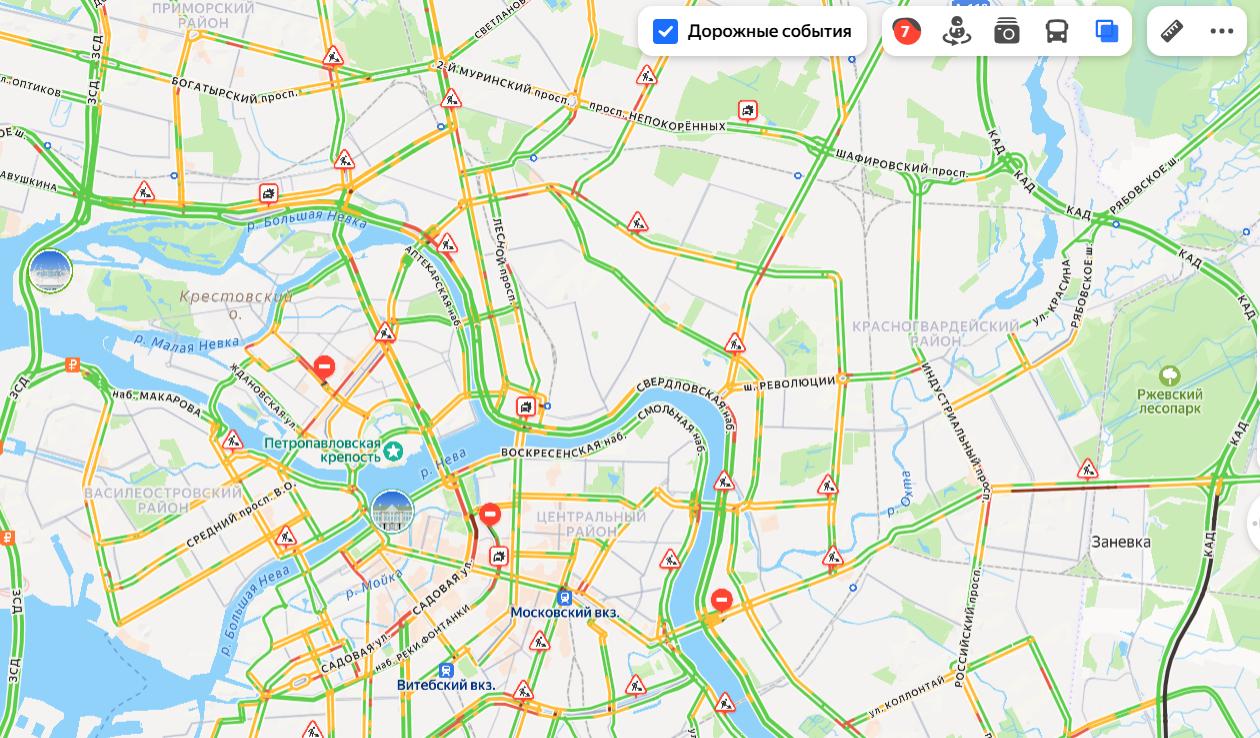Click the round landmark photo by р. Нева
Screen dimensions: 1260x738
coord(392,511)
